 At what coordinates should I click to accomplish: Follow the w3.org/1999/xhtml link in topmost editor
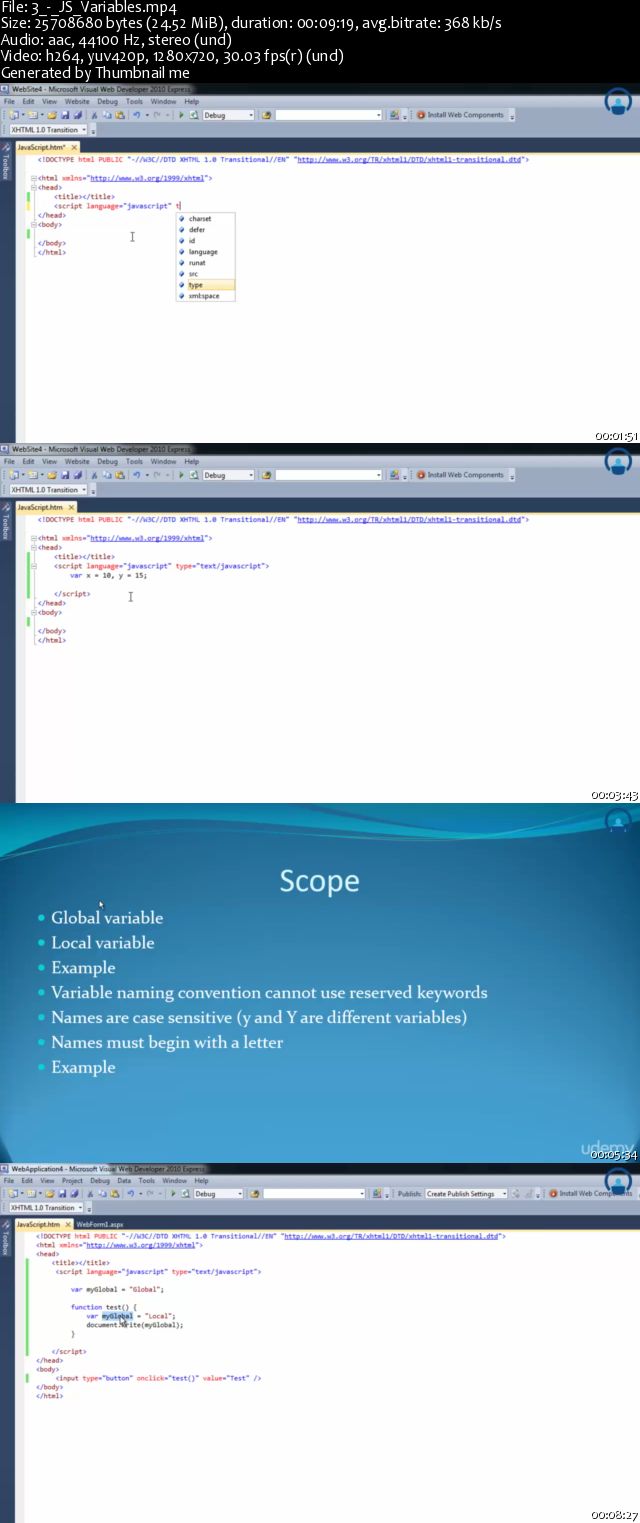tap(149, 178)
